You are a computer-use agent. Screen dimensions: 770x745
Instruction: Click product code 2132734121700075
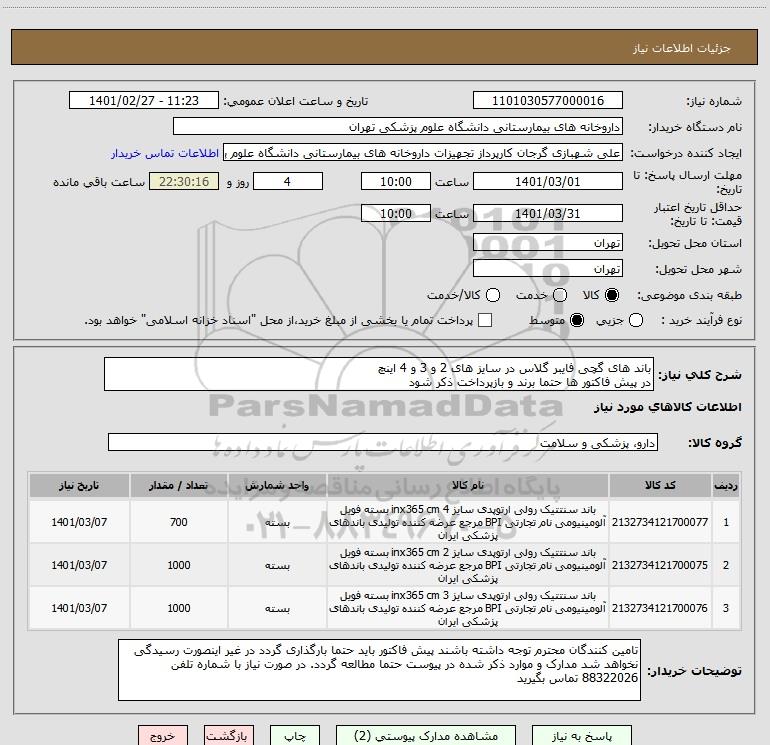[660, 565]
